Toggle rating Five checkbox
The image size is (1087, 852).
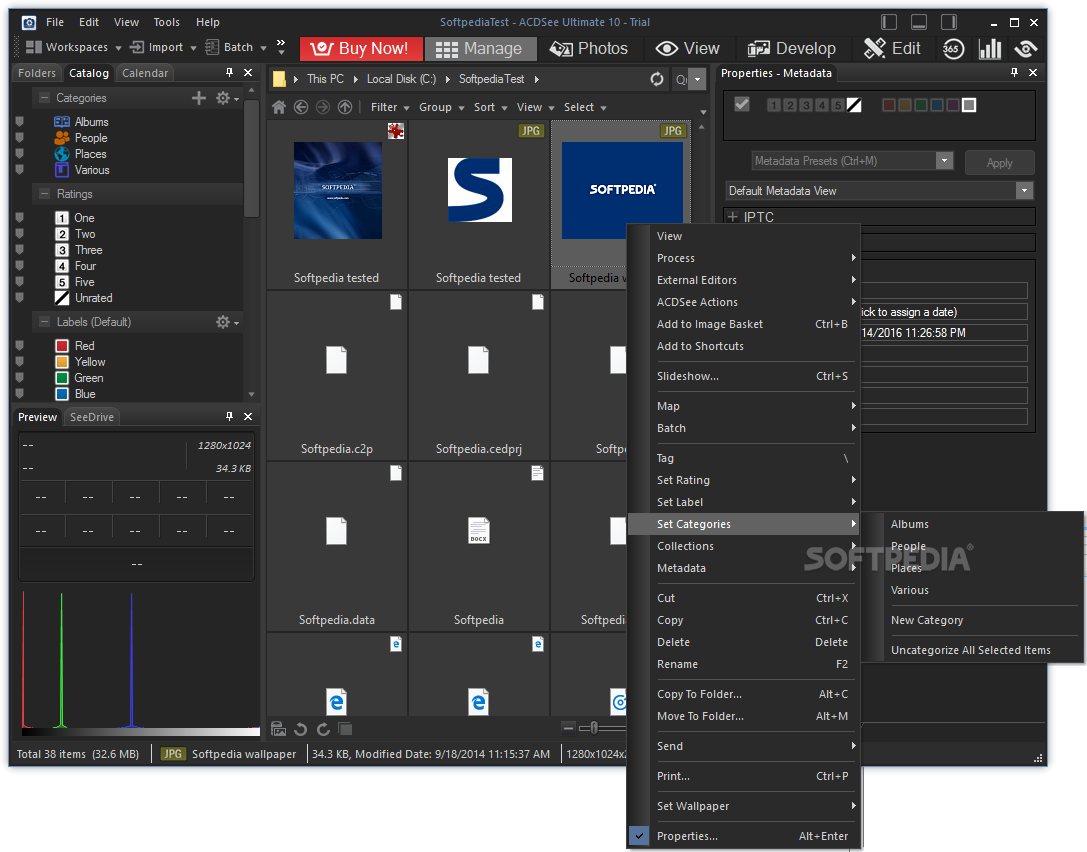coord(62,282)
